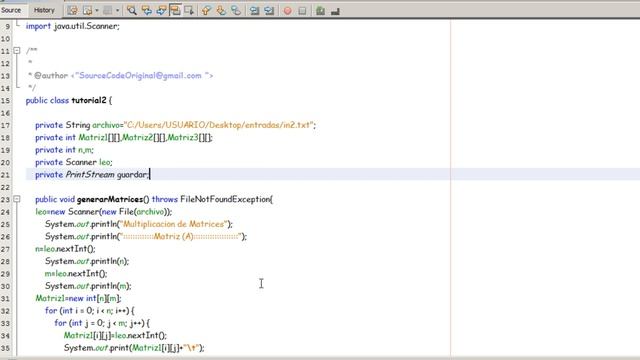Image resolution: width=640 pixels, height=360 pixels.
Task: Click Find Next Occurrence icon
Action: (161, 11)
